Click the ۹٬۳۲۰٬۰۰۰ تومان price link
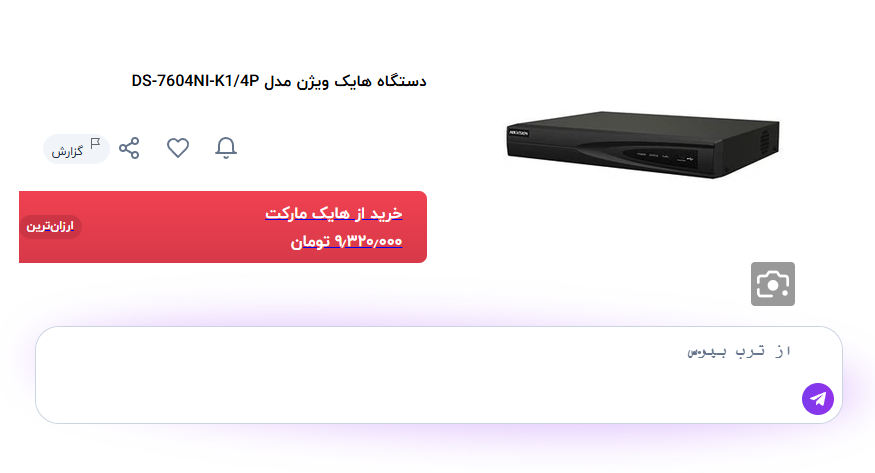The width and height of the screenshot is (875, 473). 346,242
